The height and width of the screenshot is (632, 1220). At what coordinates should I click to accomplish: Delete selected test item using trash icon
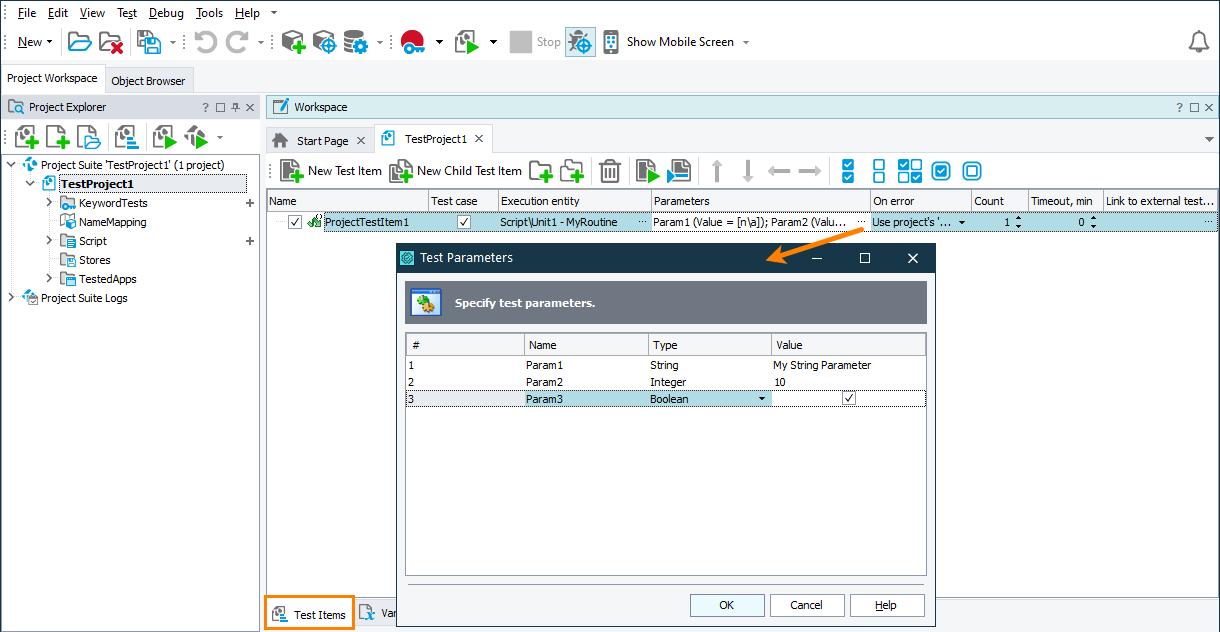[x=610, y=171]
